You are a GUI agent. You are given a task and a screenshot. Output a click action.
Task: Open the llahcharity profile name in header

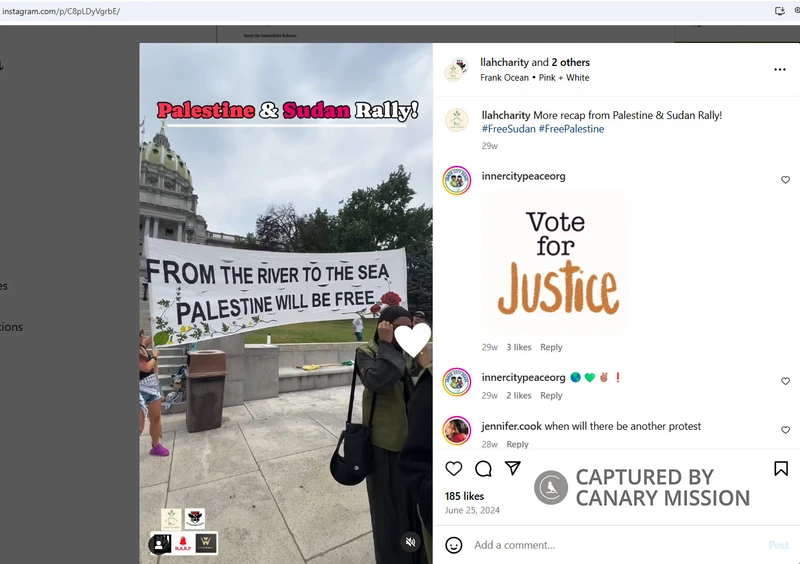click(504, 62)
